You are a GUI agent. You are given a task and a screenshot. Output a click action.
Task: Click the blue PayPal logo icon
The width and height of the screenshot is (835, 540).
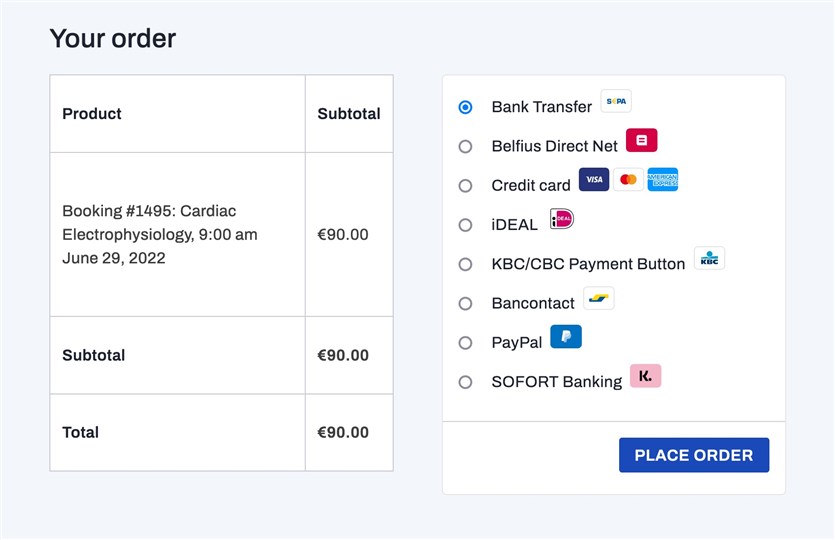[566, 337]
